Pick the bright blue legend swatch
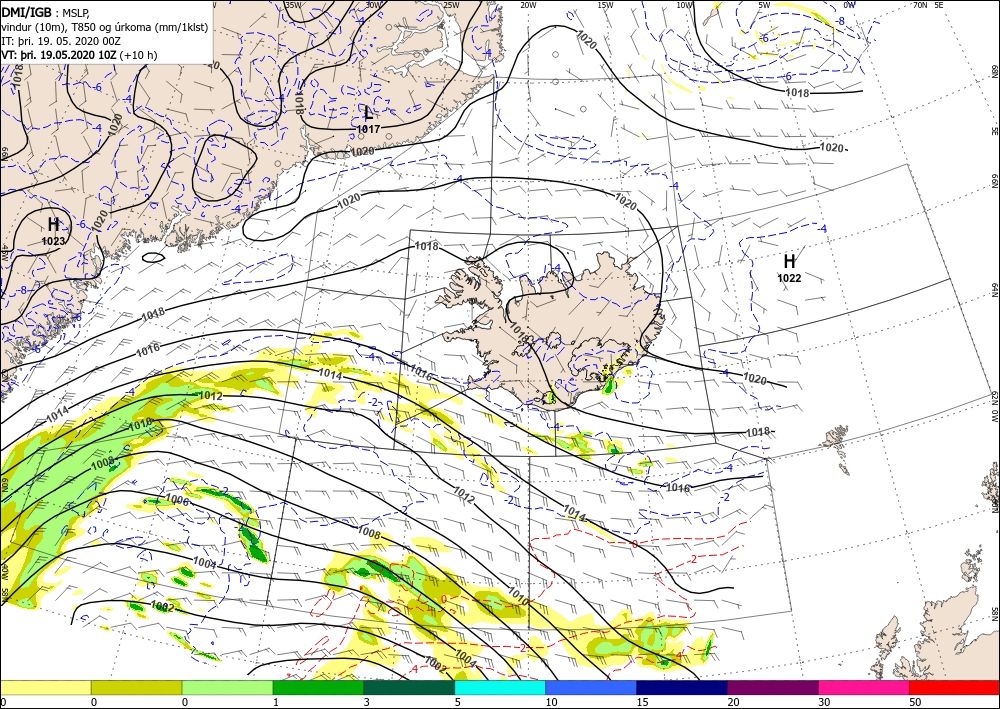 coord(591,687)
